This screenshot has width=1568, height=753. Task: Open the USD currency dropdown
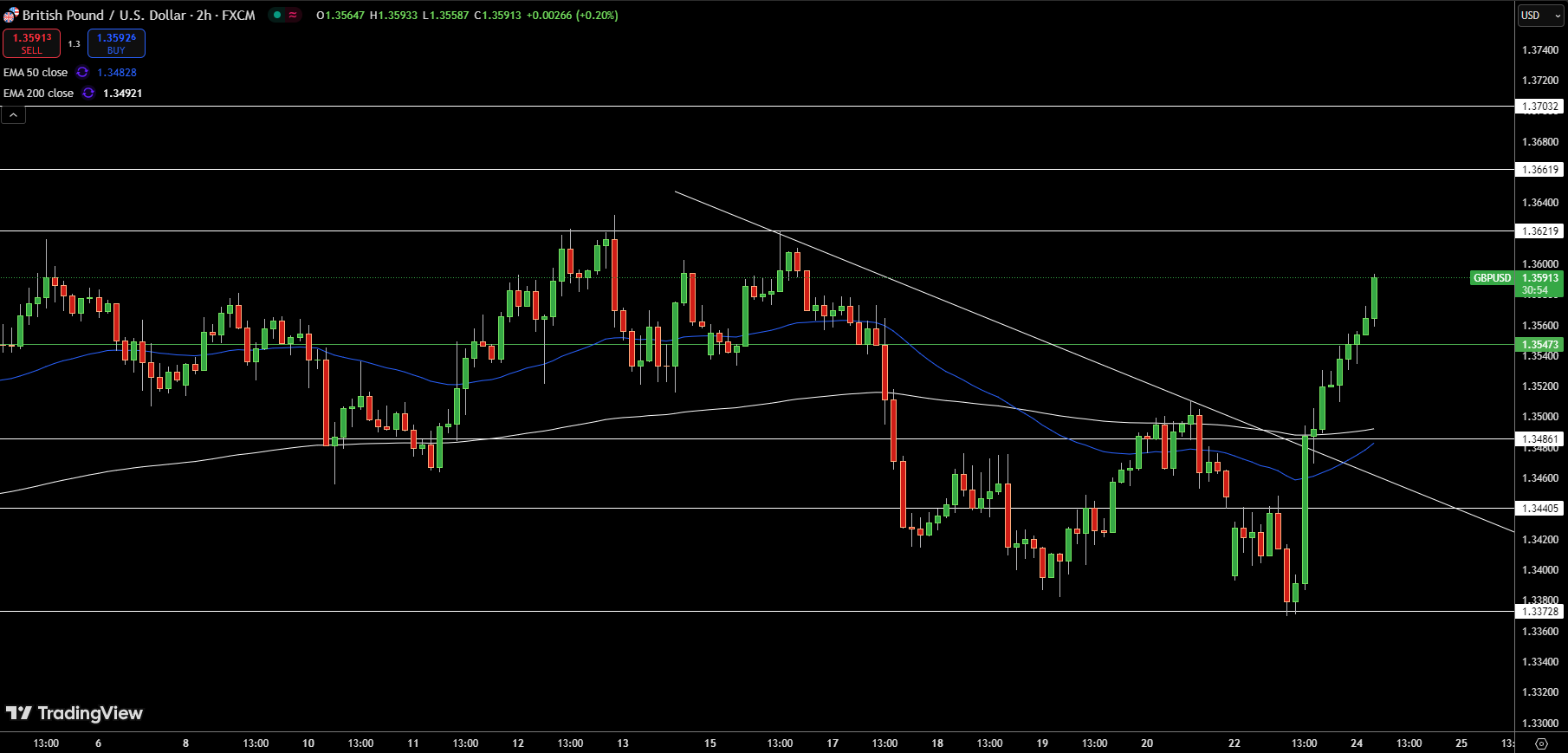point(1541,15)
